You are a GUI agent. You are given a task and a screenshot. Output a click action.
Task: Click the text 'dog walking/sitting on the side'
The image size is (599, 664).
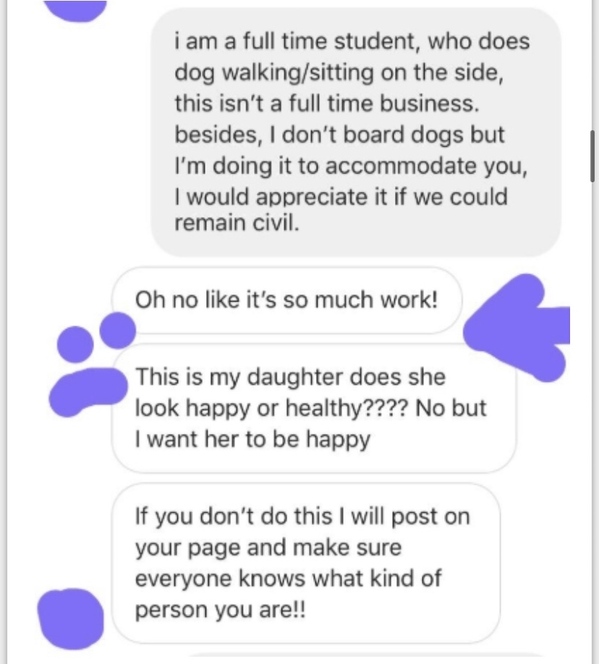coord(339,72)
